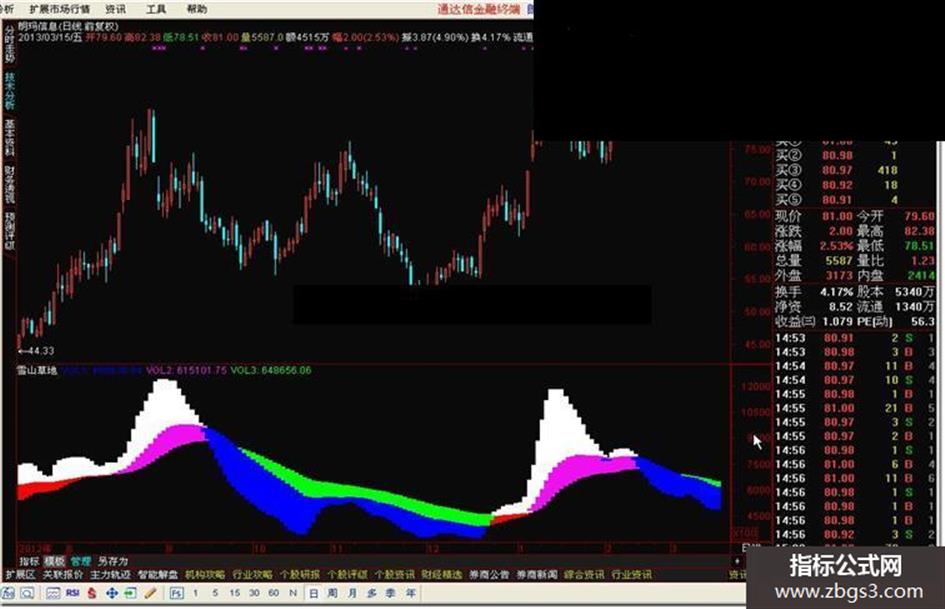This screenshot has width=945, height=609.
Task: Open the 扩展市场行情 menu
Action: (x=60, y=9)
